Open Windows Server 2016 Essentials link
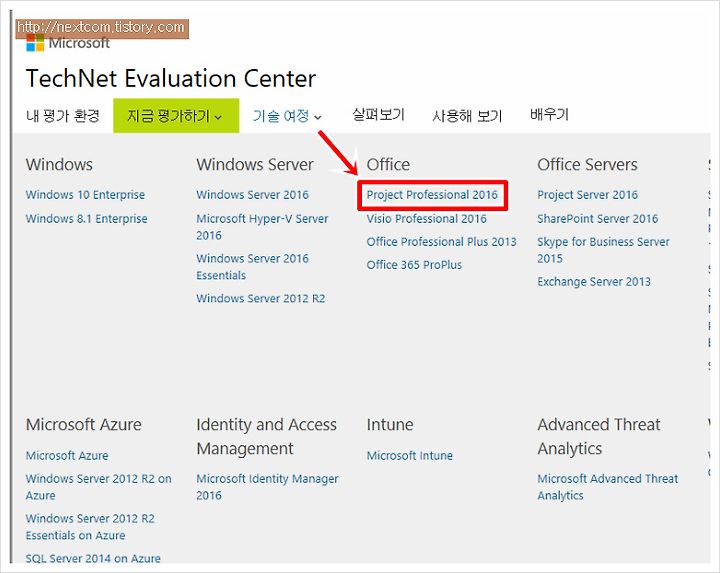 [253, 267]
